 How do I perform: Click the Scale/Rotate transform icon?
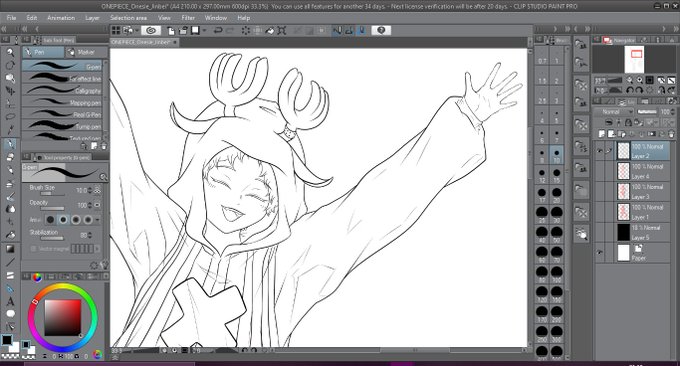click(282, 30)
